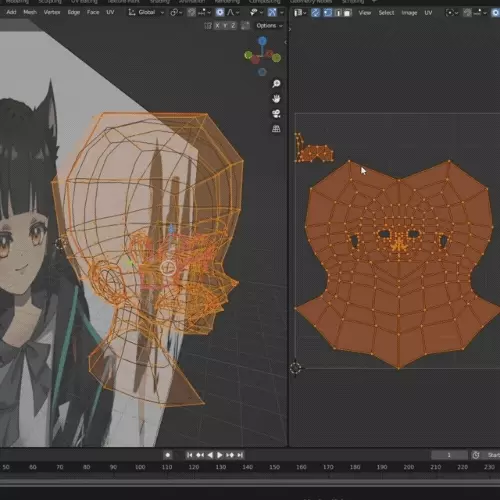Click the negative Z axis gizmo circle
Image resolution: width=500 pixels, height=500 pixels.
click(x=262, y=72)
